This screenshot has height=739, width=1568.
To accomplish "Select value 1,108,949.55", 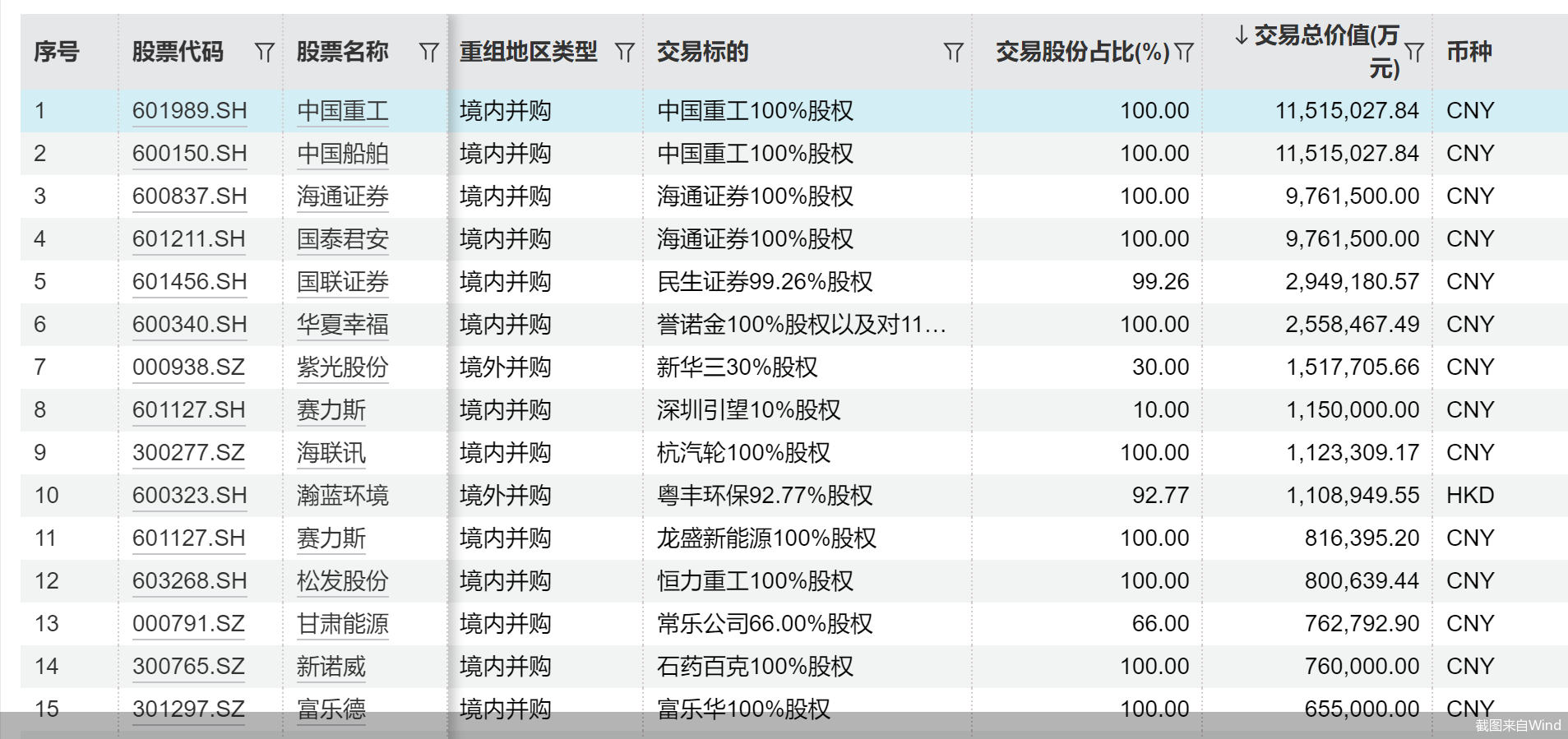I will (1353, 496).
